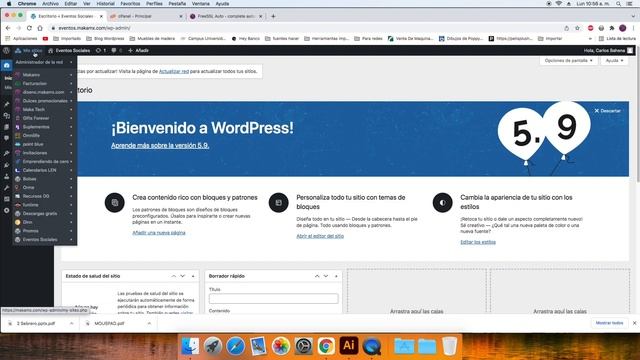The width and height of the screenshot is (640, 360).
Task: Open the Chrome extensions puzzle icon
Action: coord(611,28)
